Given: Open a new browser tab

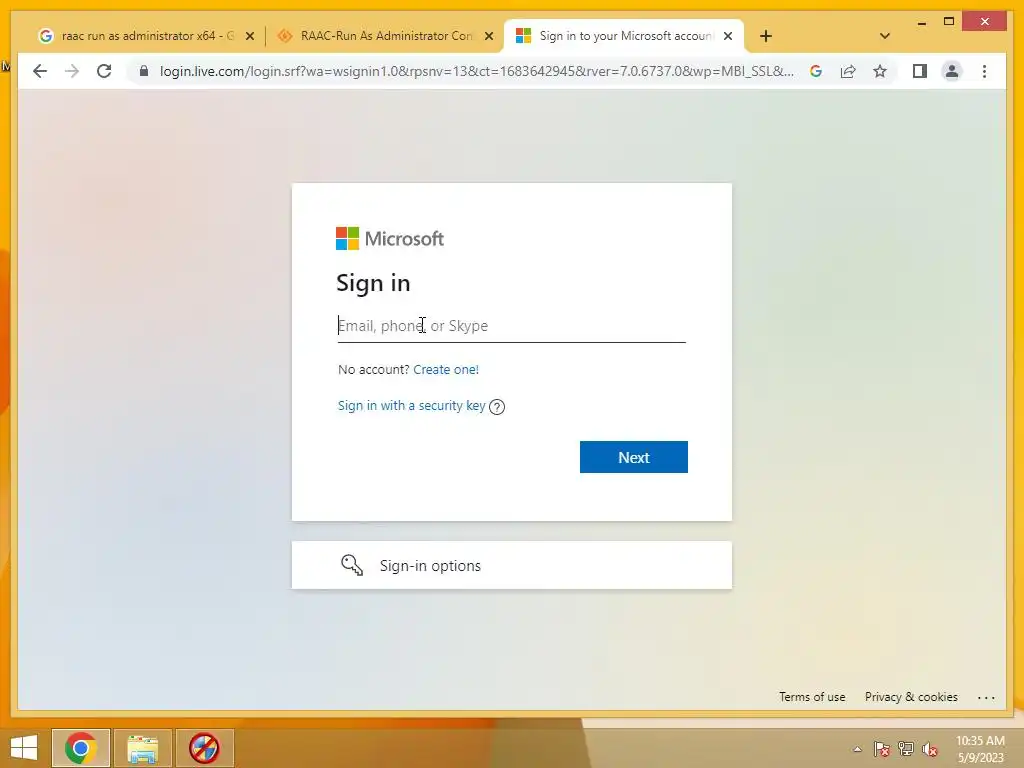Looking at the screenshot, I should 766,36.
